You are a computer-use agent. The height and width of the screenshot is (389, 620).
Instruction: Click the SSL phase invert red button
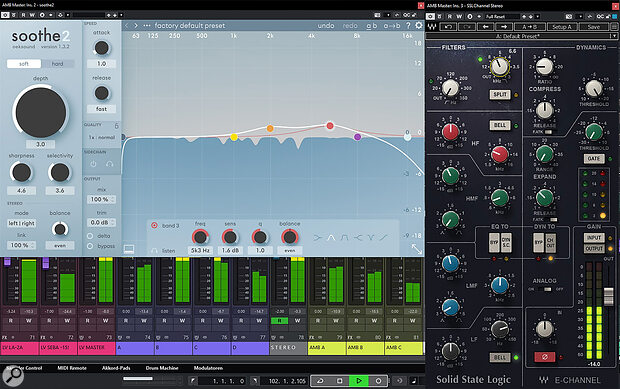[x=544, y=357]
